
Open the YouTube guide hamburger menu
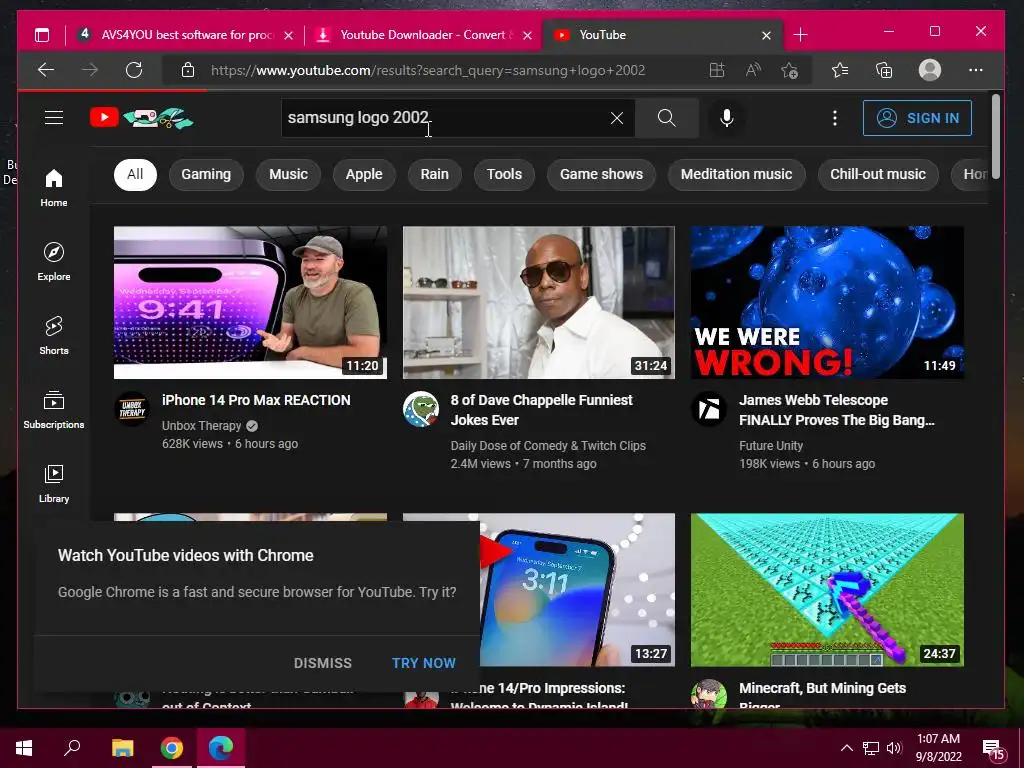pyautogui.click(x=54, y=118)
